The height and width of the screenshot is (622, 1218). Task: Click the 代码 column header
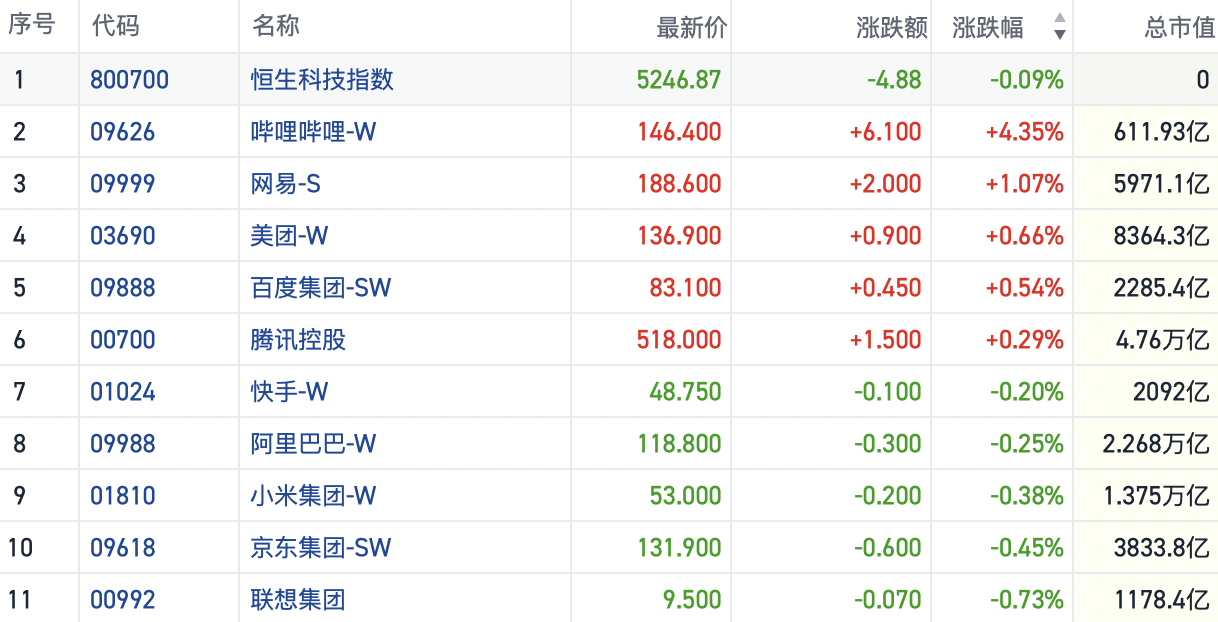[115, 27]
